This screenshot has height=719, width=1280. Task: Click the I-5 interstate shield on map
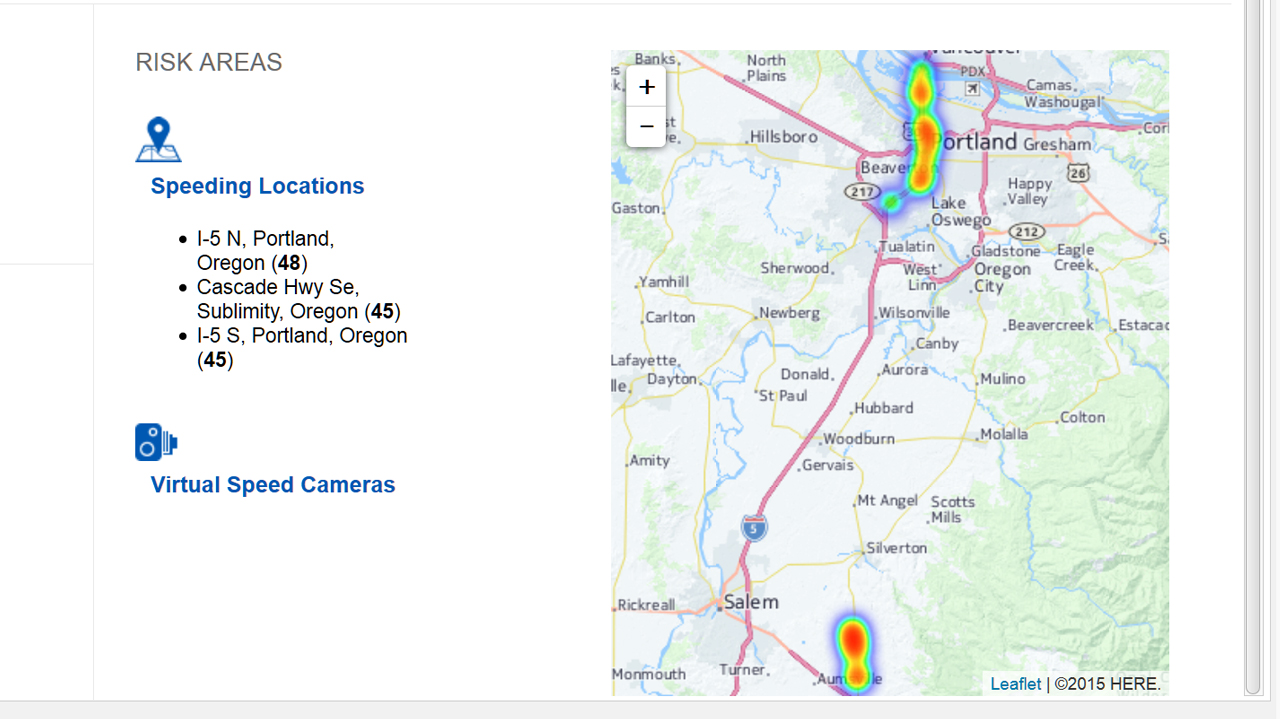pos(754,528)
